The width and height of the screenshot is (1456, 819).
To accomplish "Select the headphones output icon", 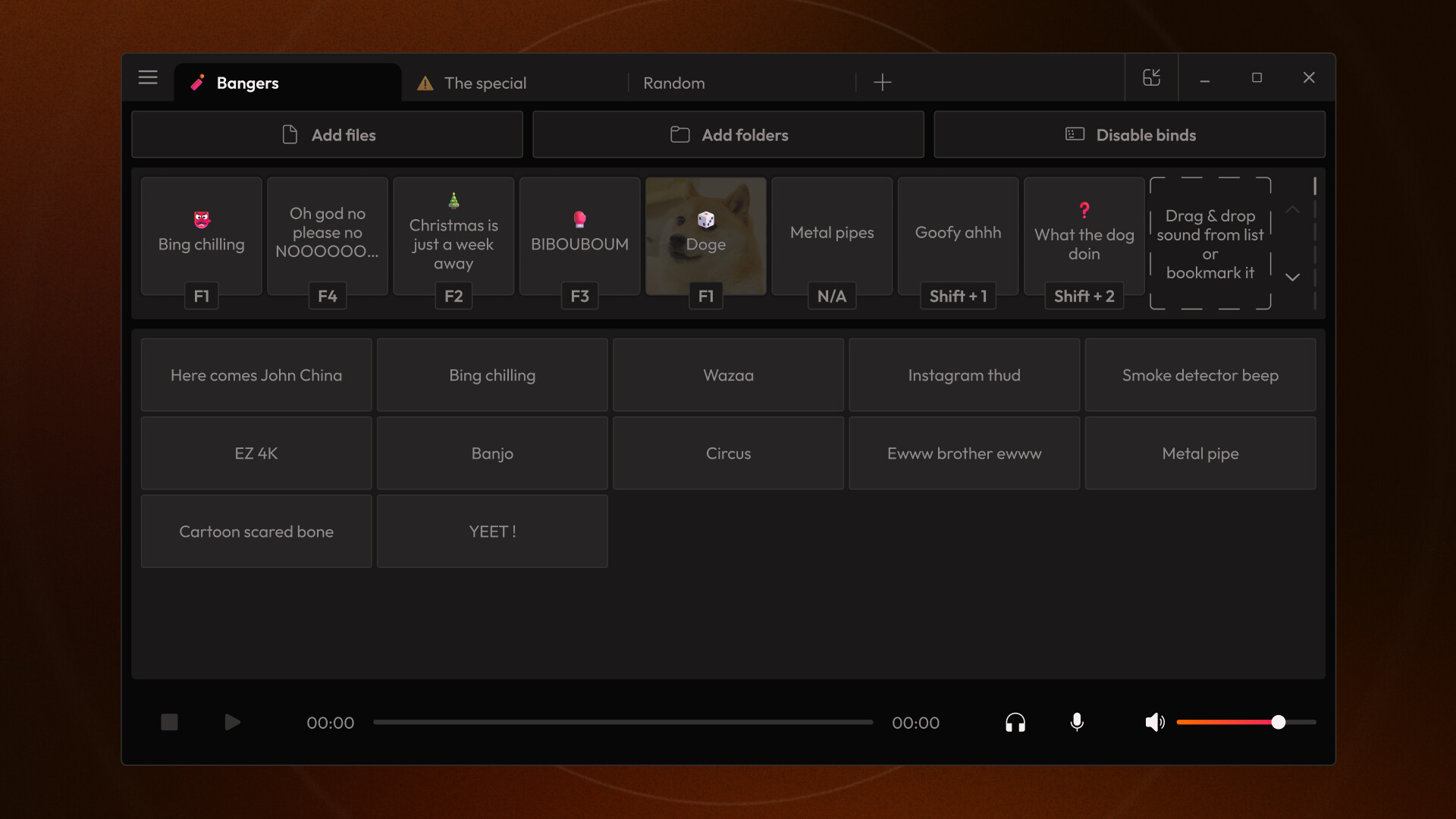I will pos(1015,722).
